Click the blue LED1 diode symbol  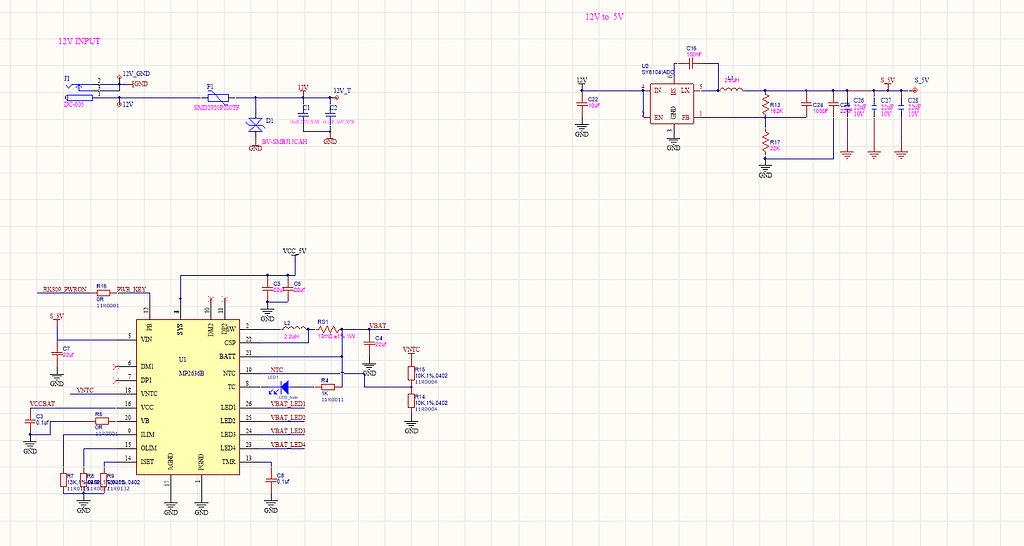(x=284, y=386)
